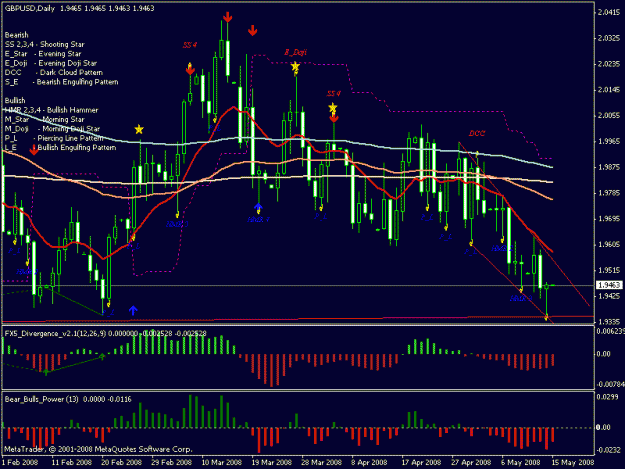625x469 pixels.
Task: Click the 'HMR 2,3,4 - Bullish Hammer' legend line
Action: point(51,110)
